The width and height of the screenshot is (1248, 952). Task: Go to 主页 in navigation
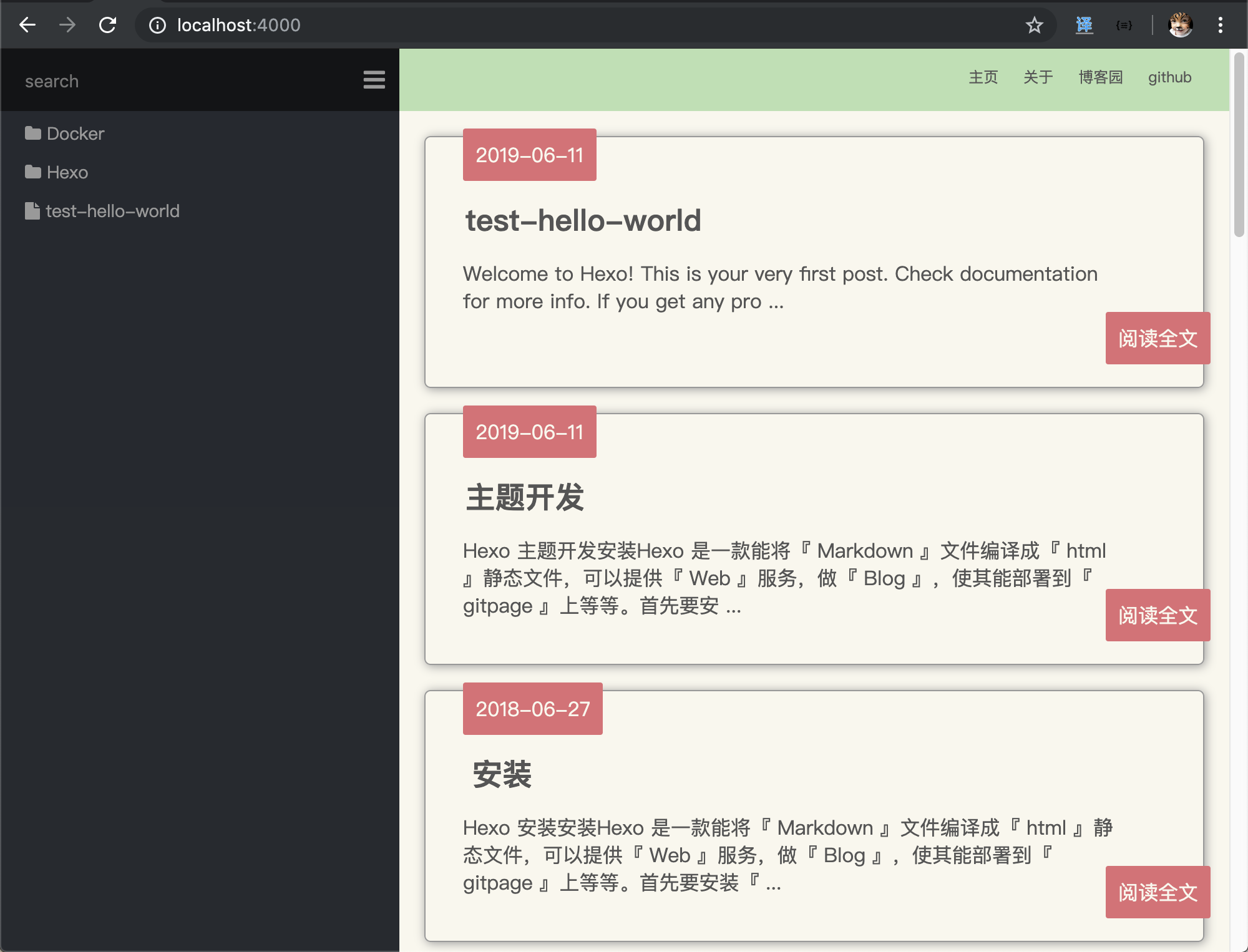983,77
